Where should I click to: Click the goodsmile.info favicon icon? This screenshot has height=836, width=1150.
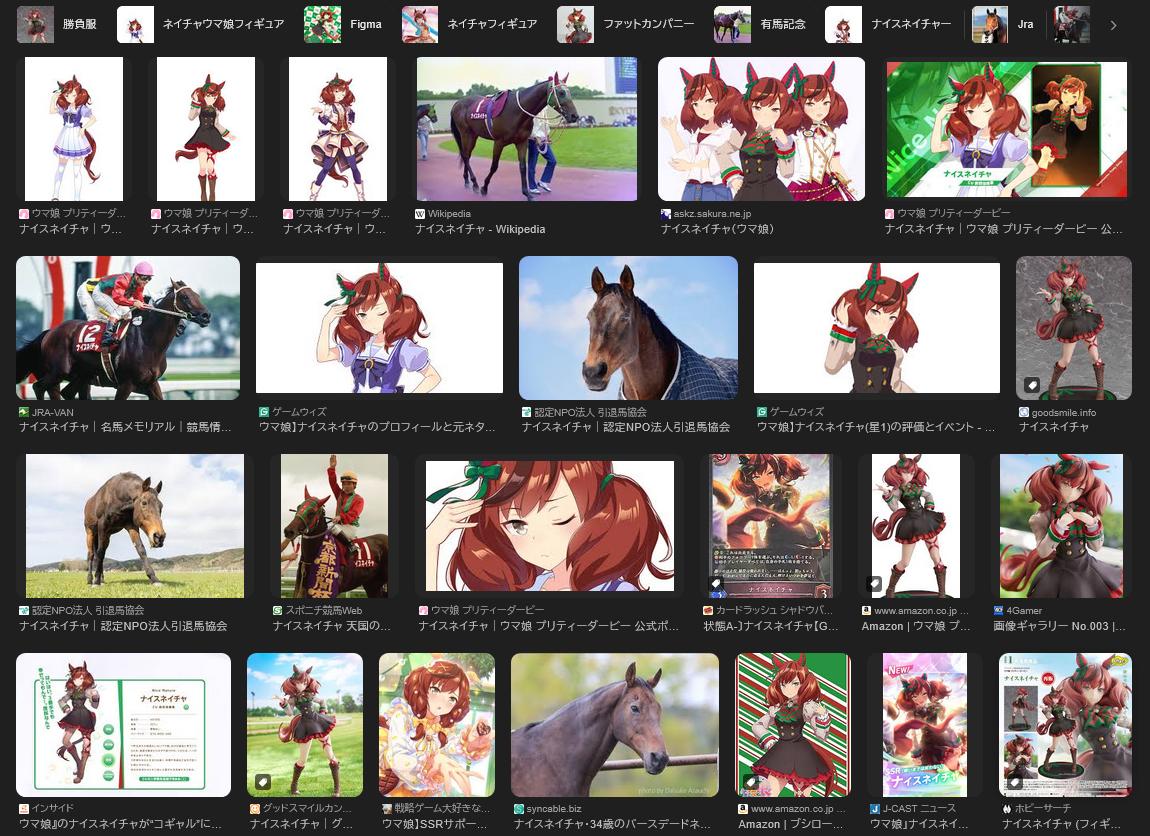tap(1024, 412)
